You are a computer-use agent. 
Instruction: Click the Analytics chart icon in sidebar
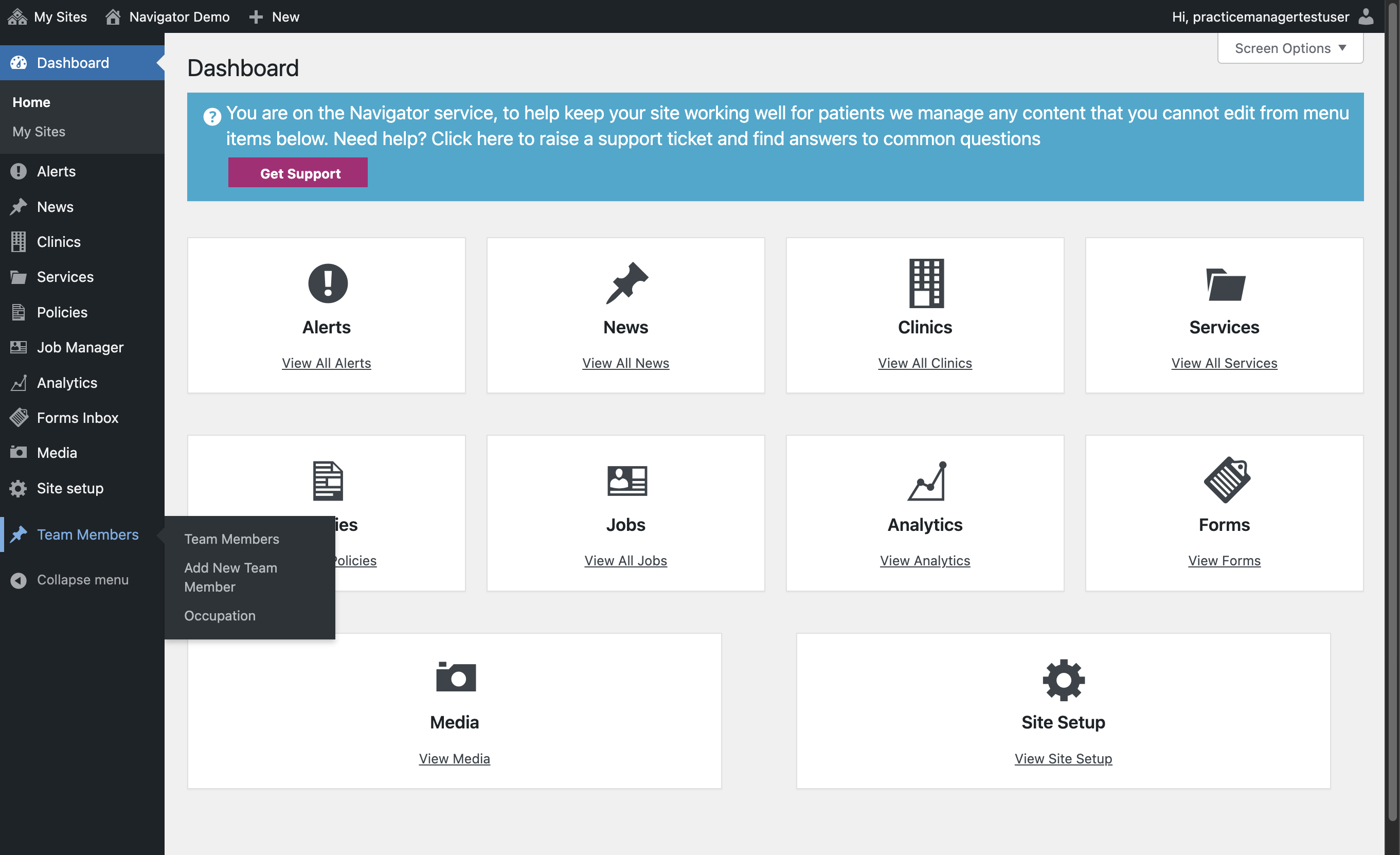click(x=18, y=383)
